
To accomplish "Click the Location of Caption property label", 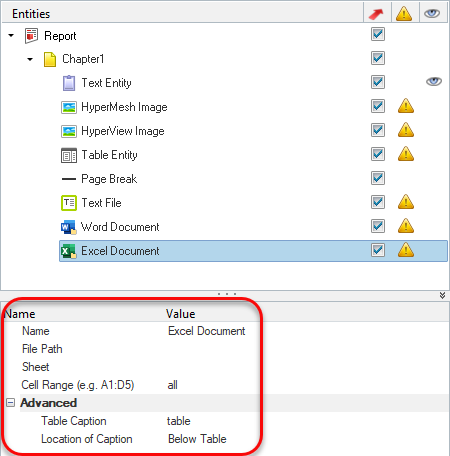I will (x=87, y=439).
